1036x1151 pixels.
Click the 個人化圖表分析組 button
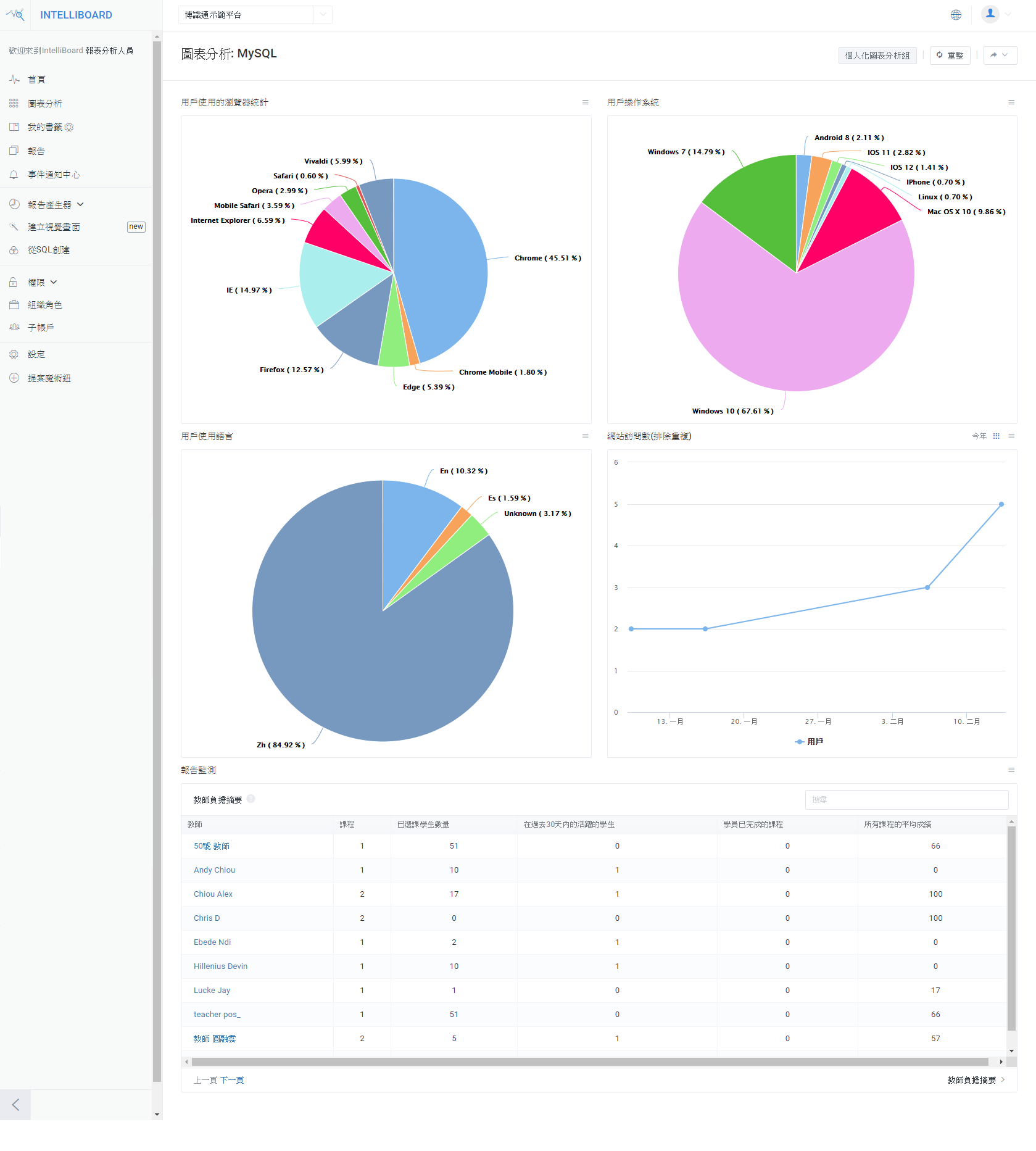[x=877, y=55]
